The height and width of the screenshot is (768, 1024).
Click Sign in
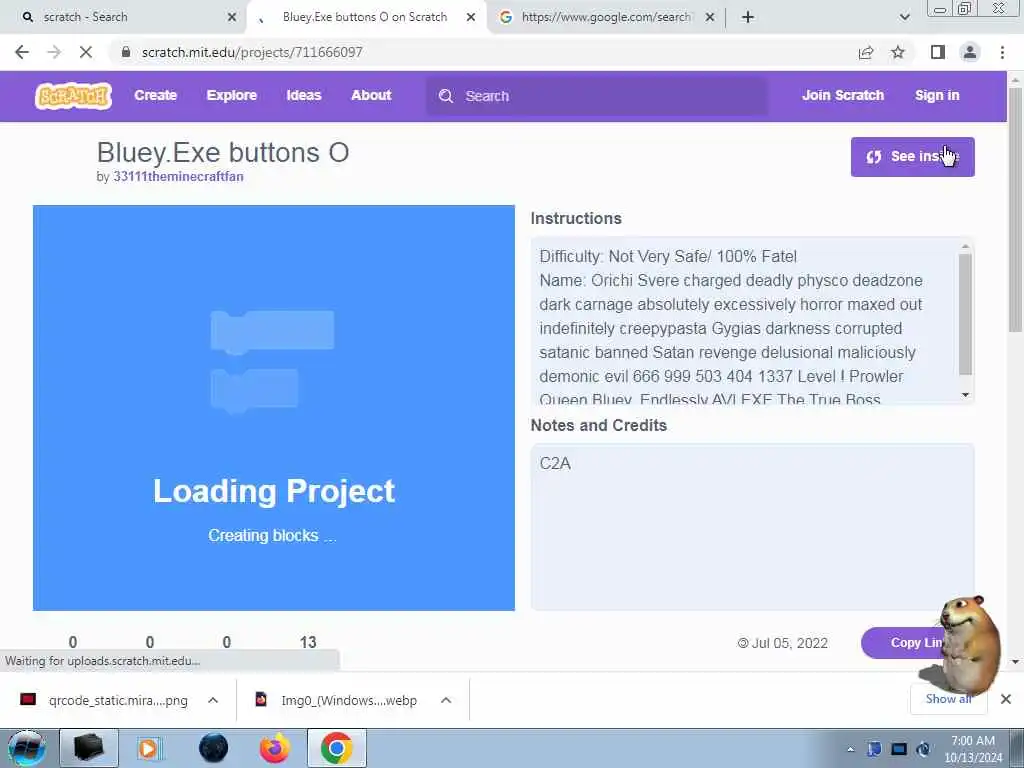[937, 95]
